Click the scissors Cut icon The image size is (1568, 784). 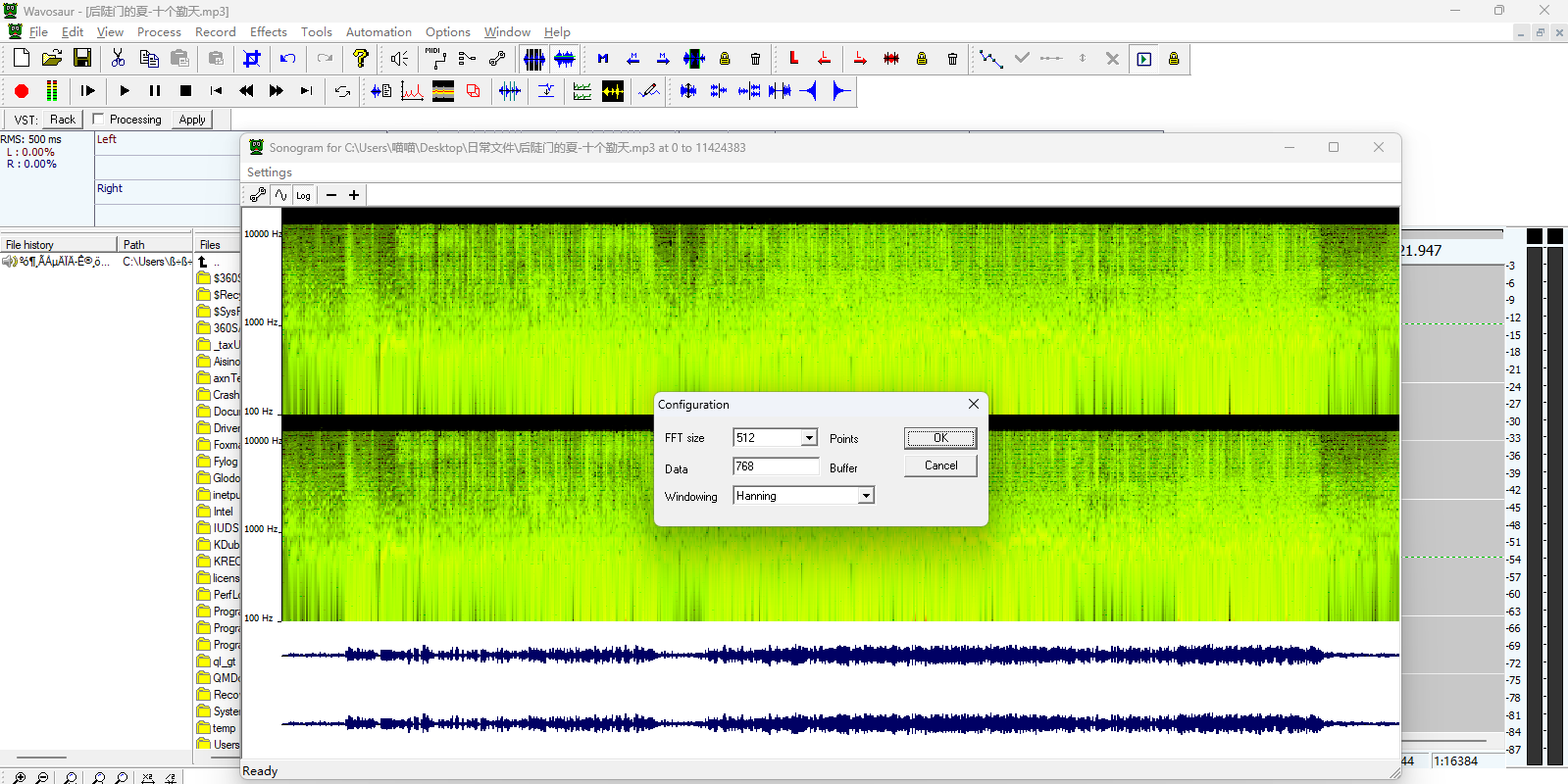[x=118, y=59]
